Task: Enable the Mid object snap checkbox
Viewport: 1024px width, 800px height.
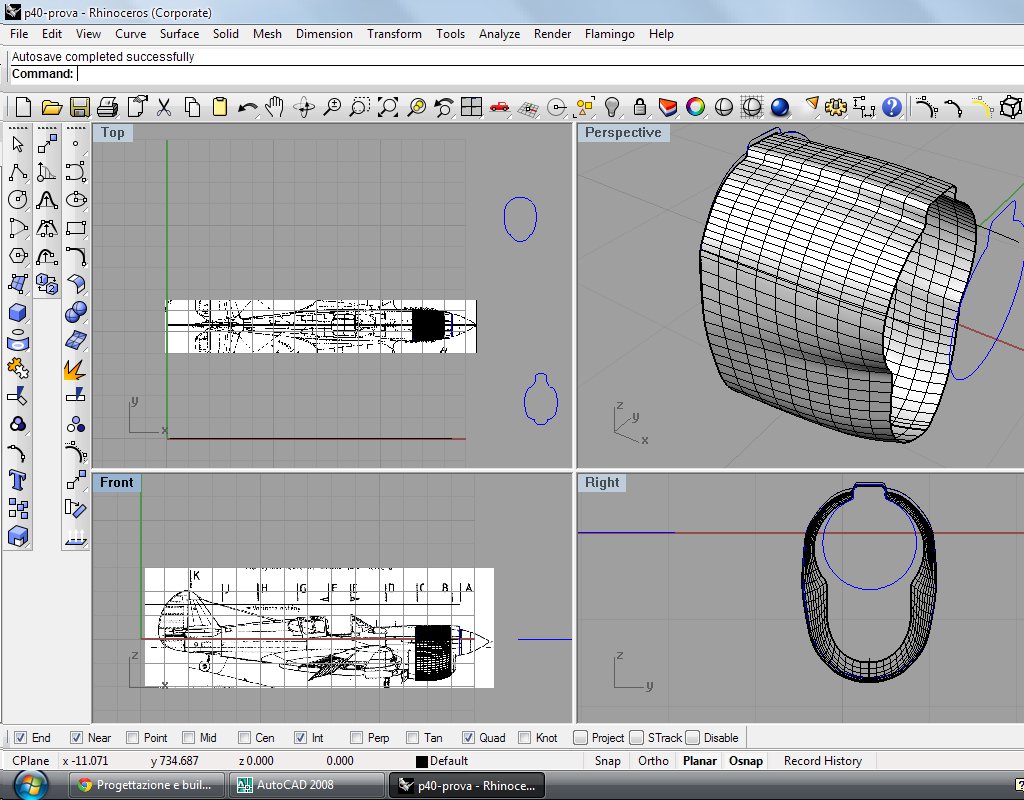Action: coord(187,738)
